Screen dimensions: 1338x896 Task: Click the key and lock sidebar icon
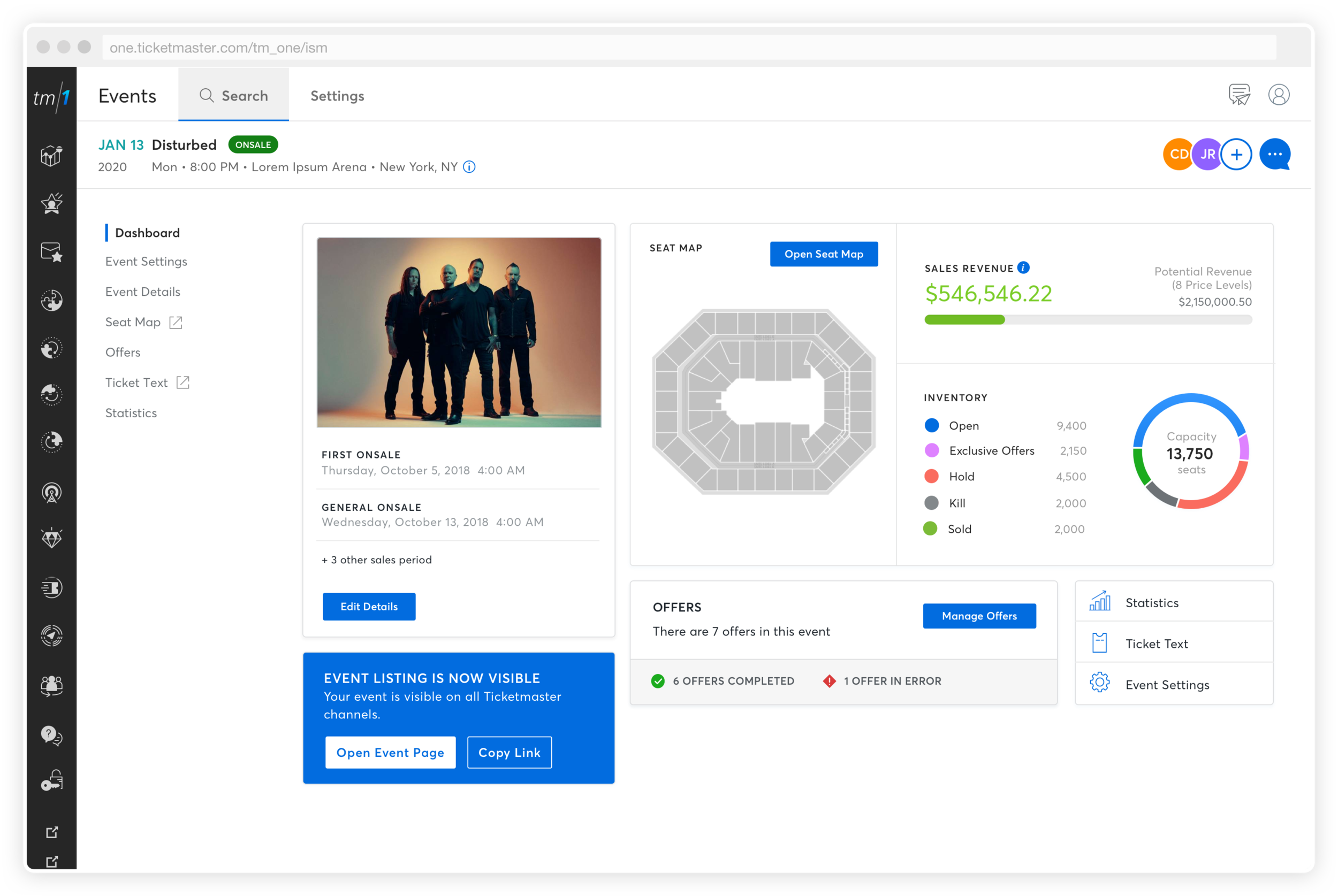(x=51, y=780)
